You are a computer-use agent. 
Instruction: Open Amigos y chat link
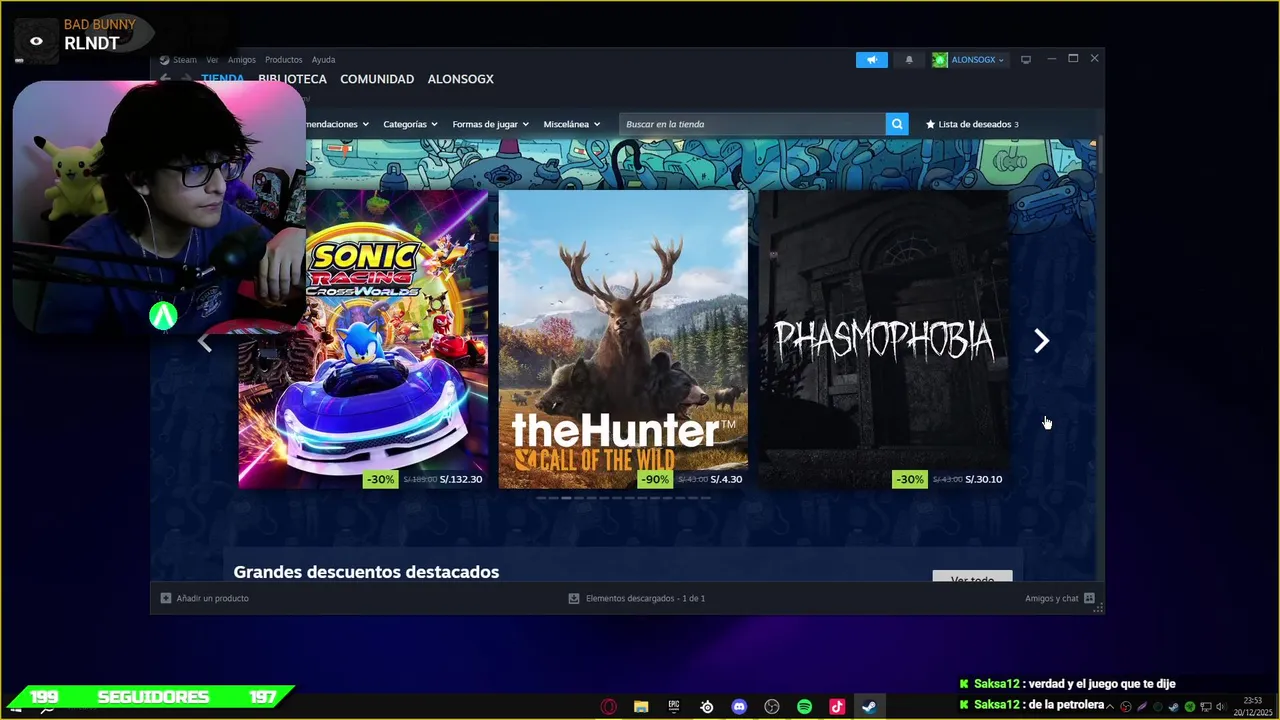point(1052,598)
